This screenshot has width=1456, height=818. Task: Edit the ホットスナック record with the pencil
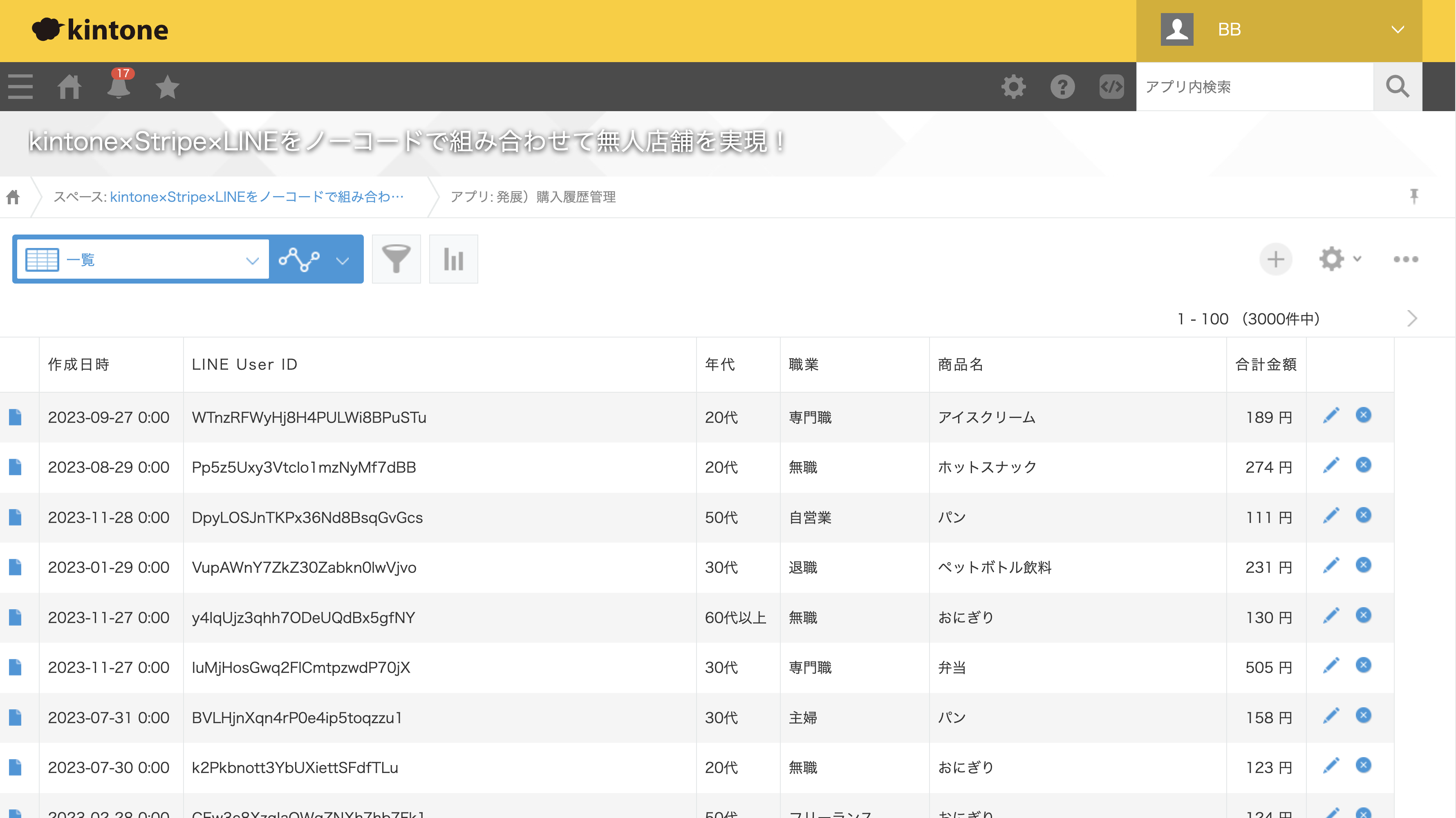click(1331, 465)
